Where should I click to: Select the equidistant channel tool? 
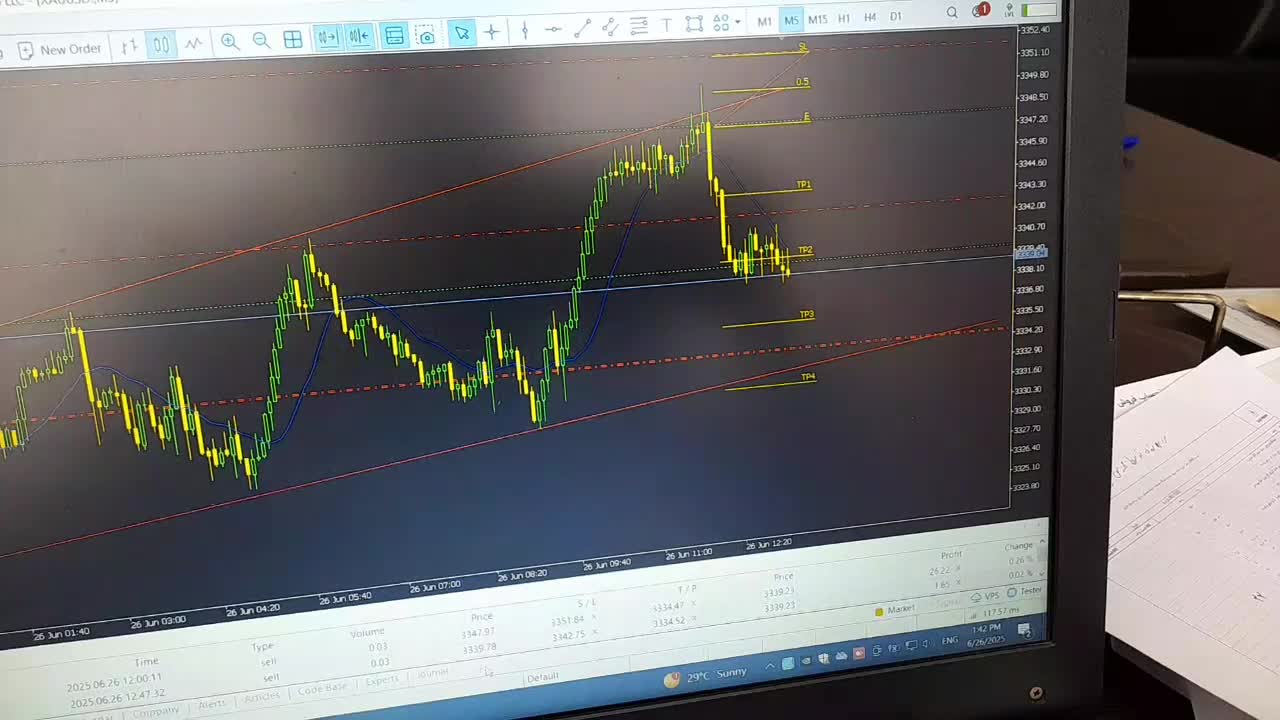click(610, 27)
